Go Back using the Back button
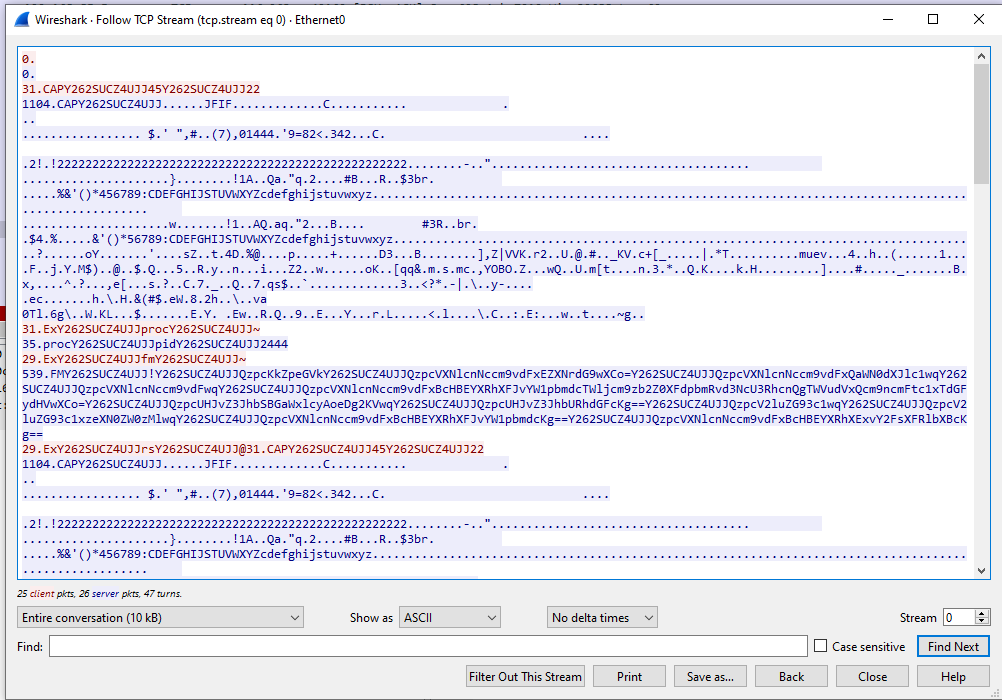The height and width of the screenshot is (700, 1002). tap(791, 677)
